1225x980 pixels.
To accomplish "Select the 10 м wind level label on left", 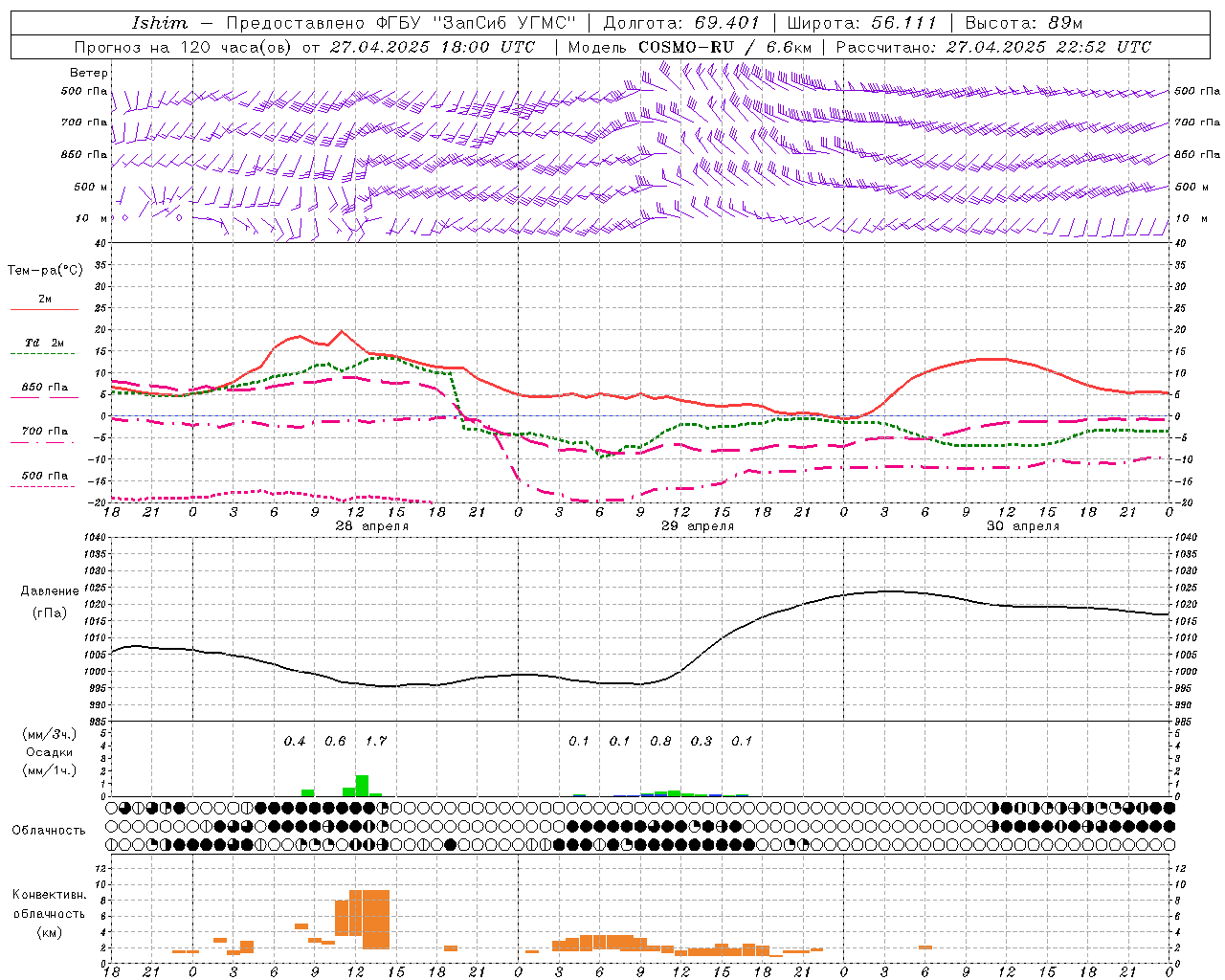I will (92, 218).
